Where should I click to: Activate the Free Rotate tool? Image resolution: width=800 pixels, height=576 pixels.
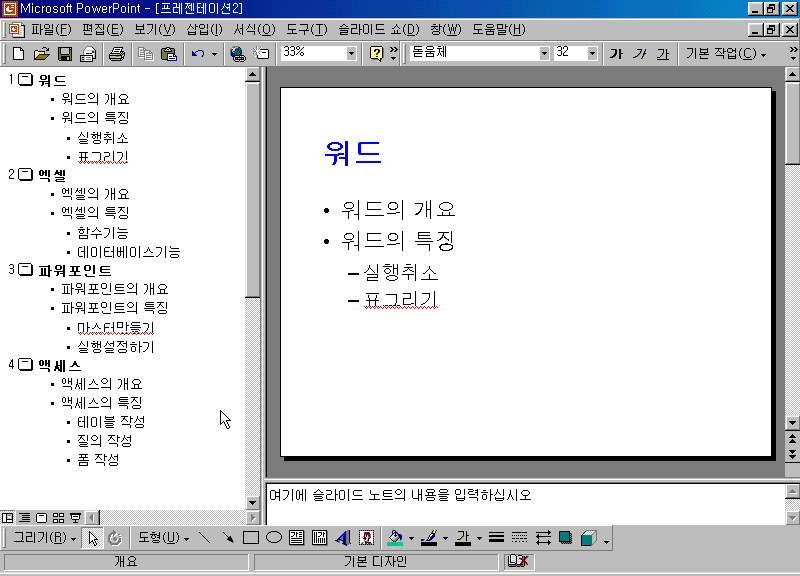pyautogui.click(x=115, y=538)
